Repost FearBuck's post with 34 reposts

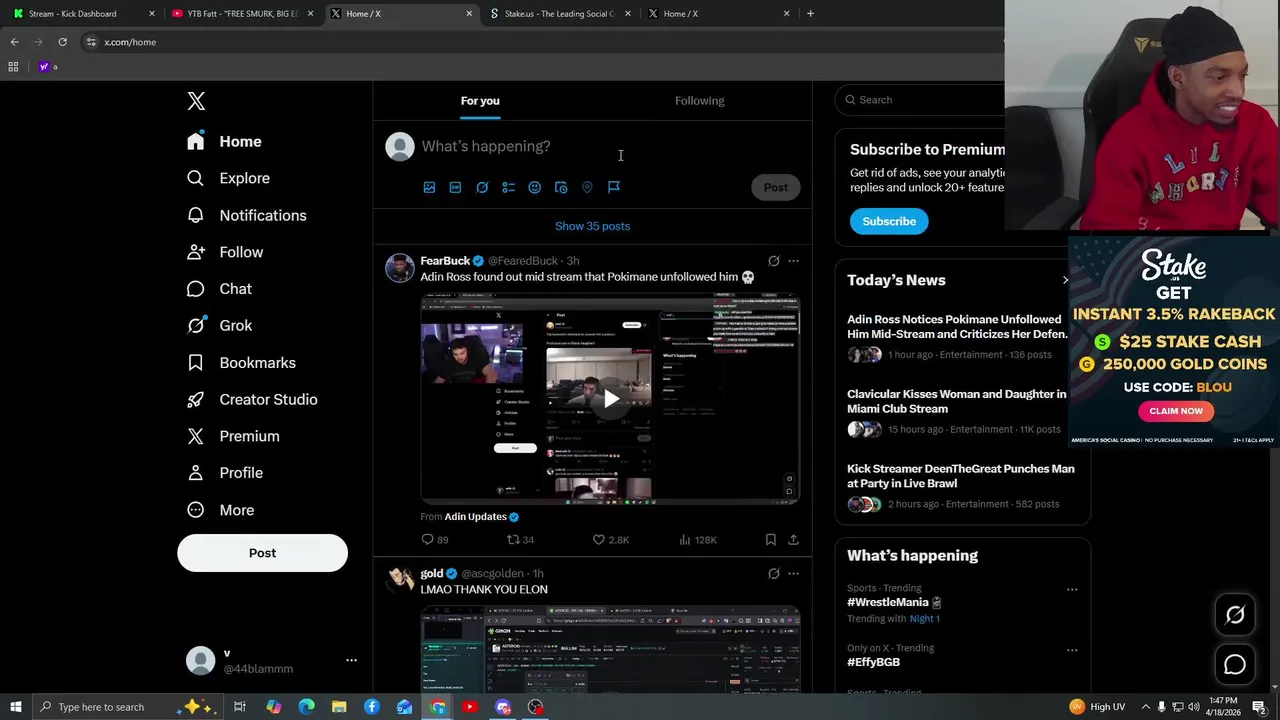click(520, 540)
